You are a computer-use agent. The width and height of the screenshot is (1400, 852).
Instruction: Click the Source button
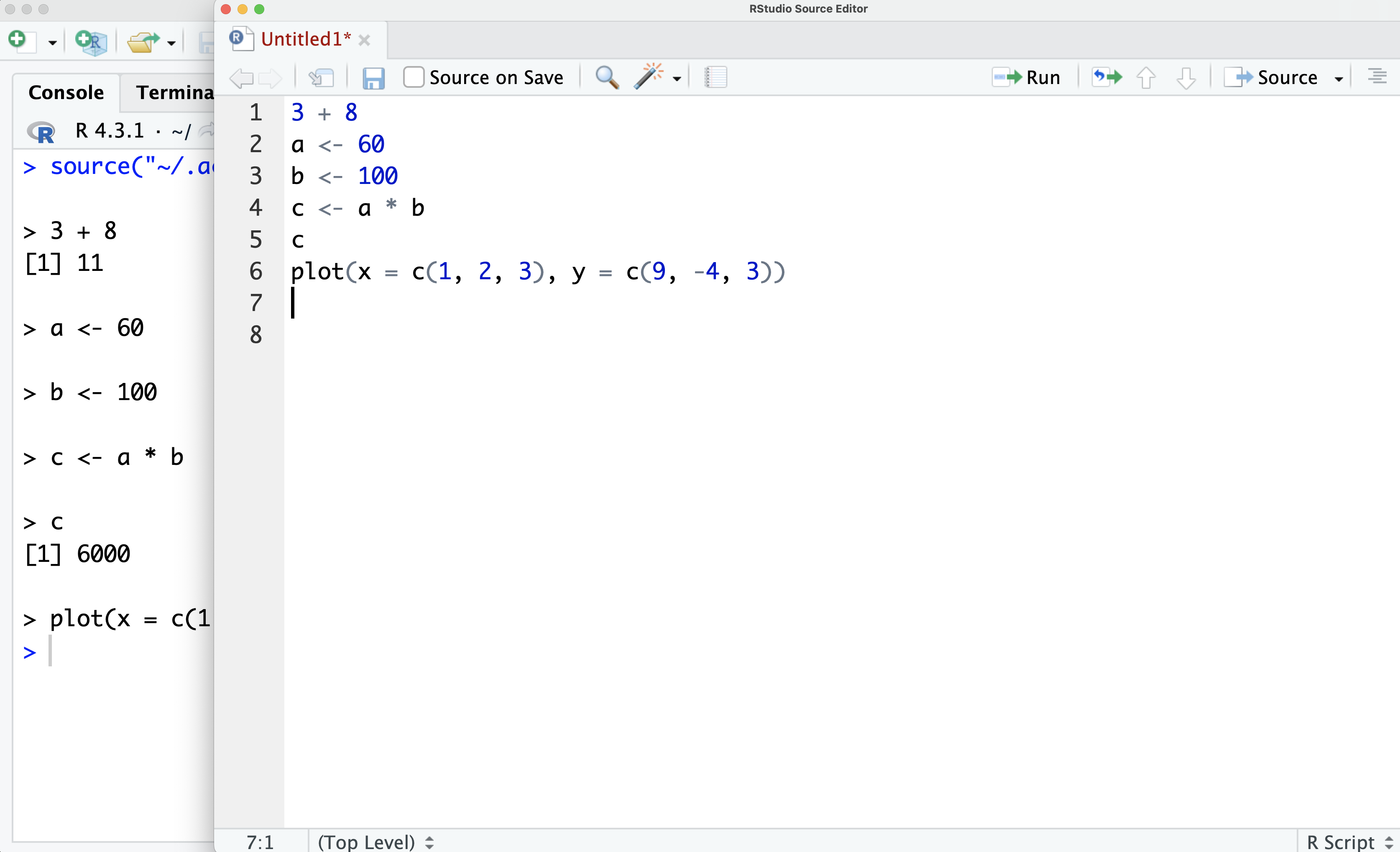click(x=1270, y=77)
